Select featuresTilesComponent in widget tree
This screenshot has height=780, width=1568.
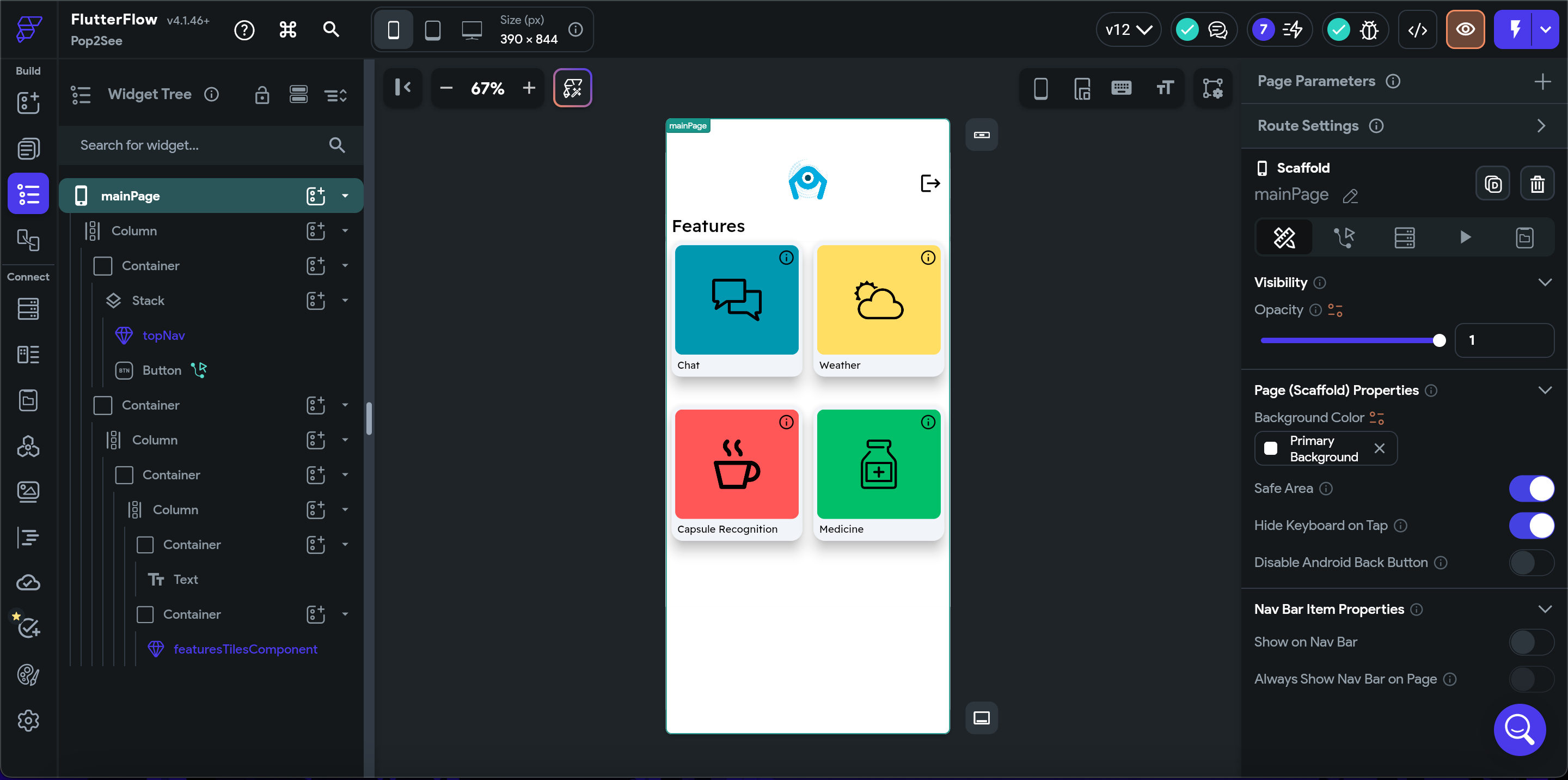click(244, 649)
